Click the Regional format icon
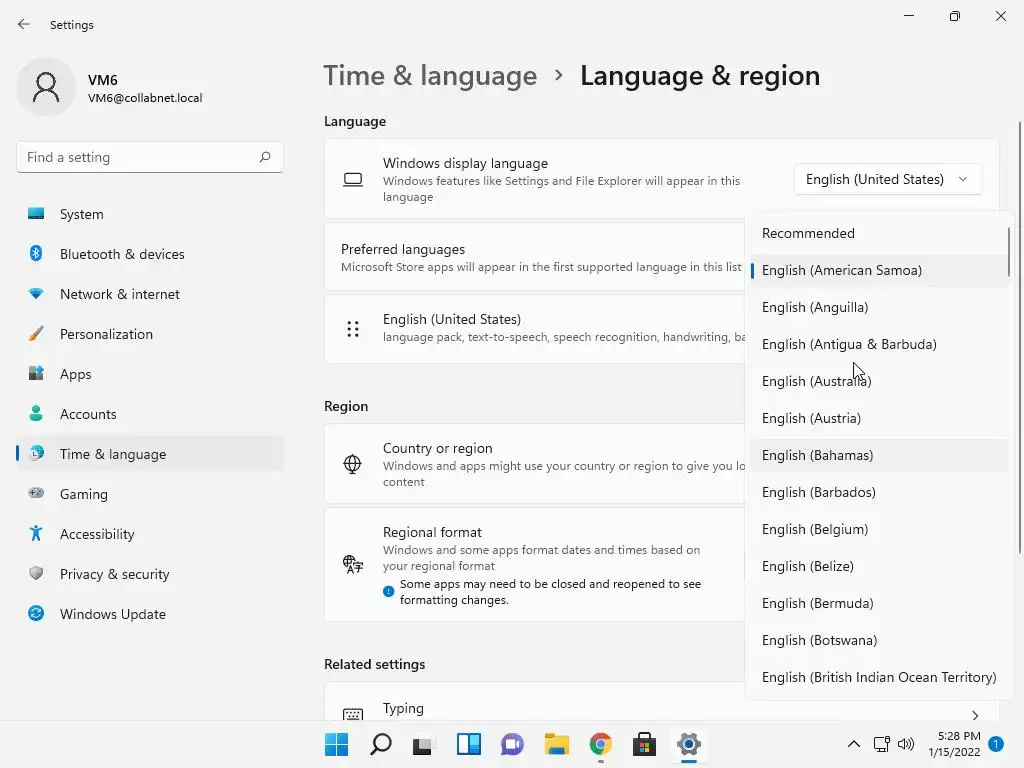This screenshot has height=768, width=1024. [353, 564]
